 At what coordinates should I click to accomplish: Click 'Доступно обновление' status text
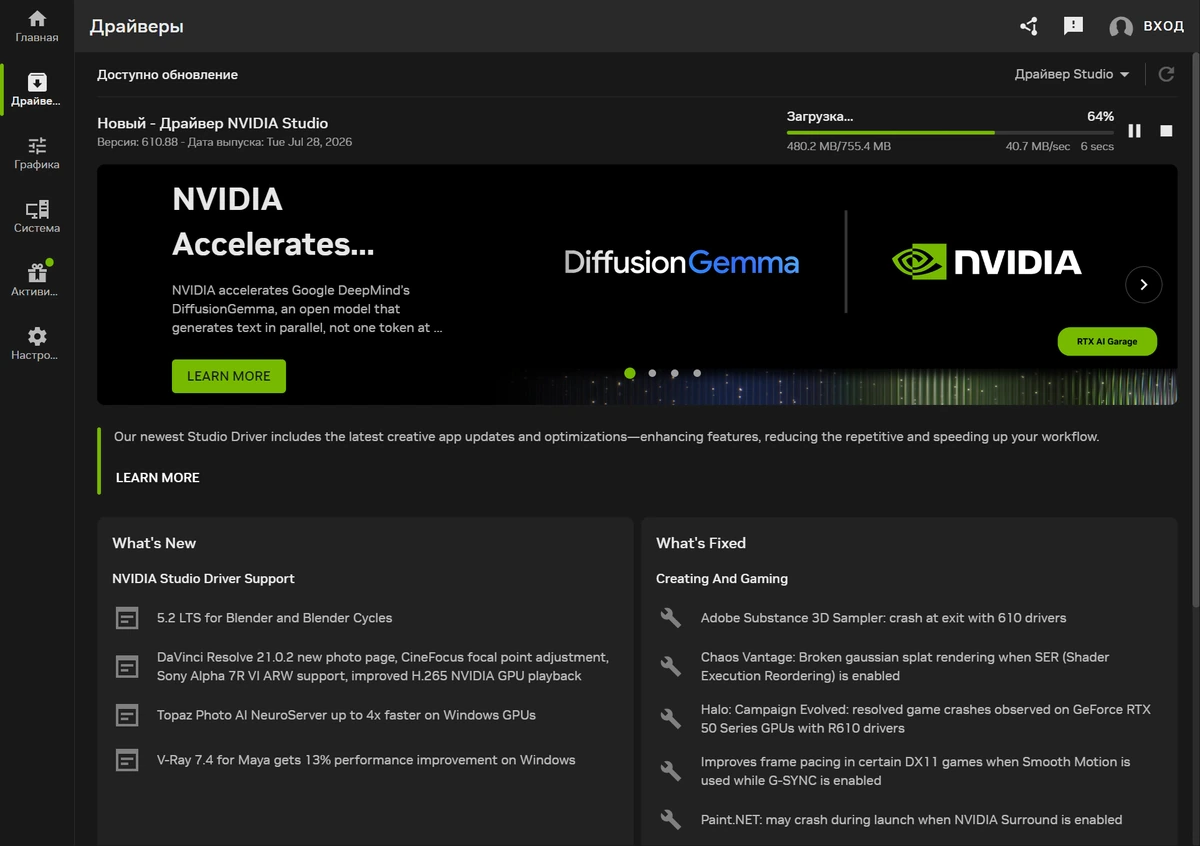(167, 75)
